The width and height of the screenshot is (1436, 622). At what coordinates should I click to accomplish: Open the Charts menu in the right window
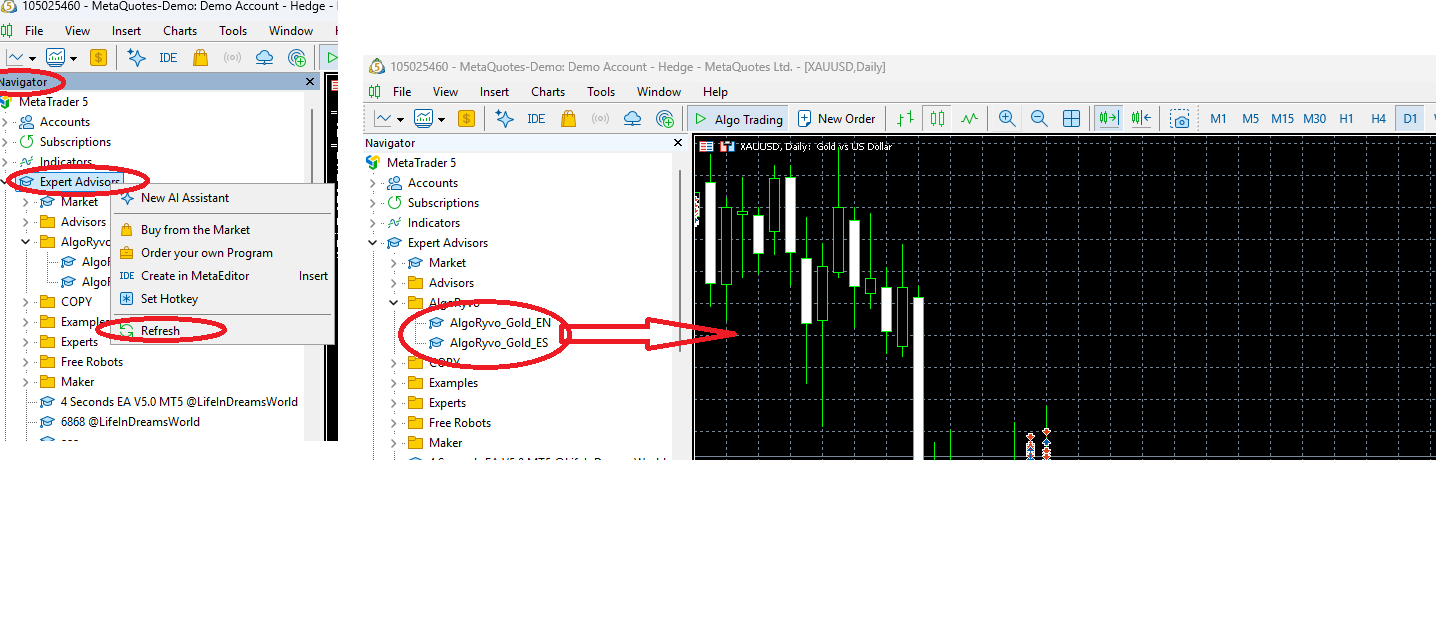[x=548, y=91]
